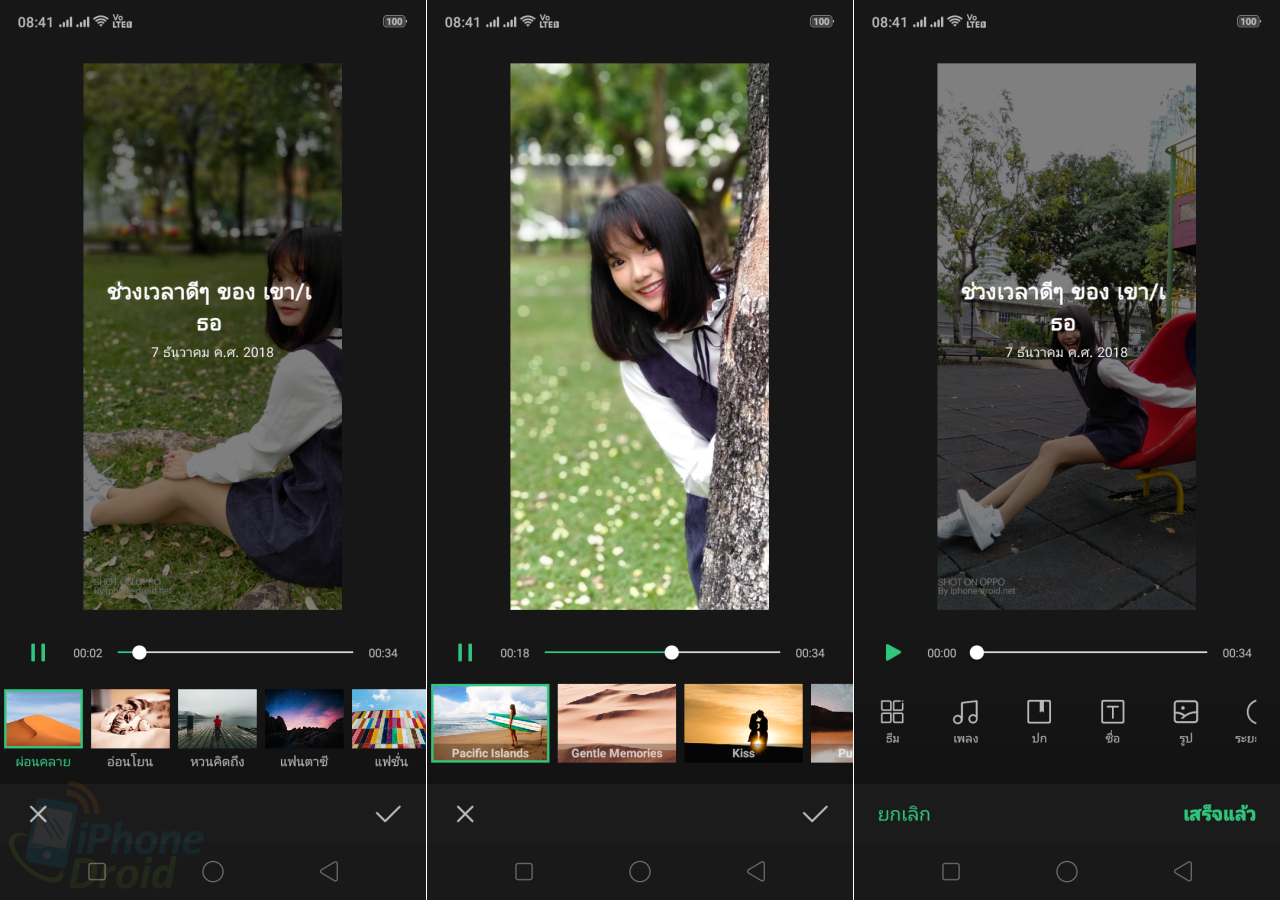Open the เพลง music note icon
The width and height of the screenshot is (1280, 900).
tap(965, 712)
